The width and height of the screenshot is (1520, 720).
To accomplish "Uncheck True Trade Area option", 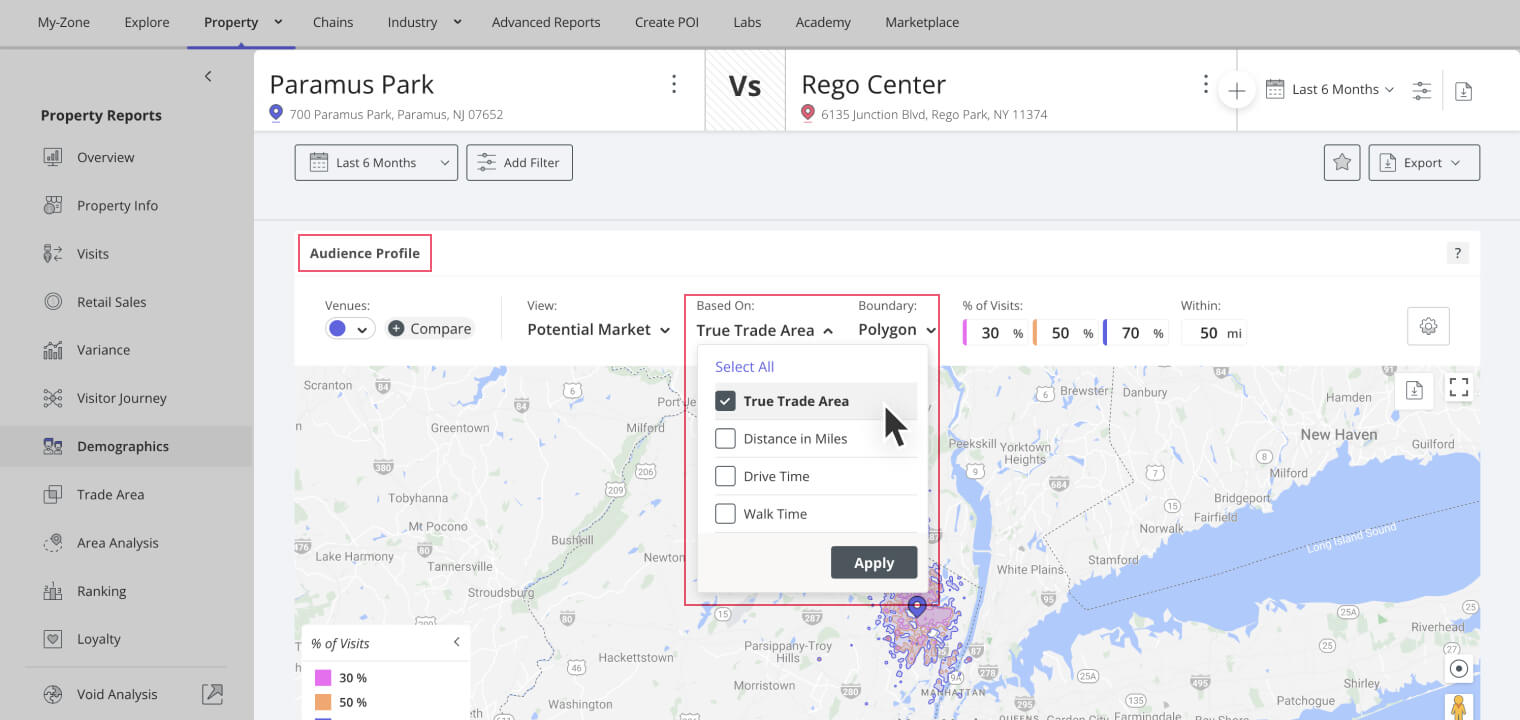I will pos(725,401).
